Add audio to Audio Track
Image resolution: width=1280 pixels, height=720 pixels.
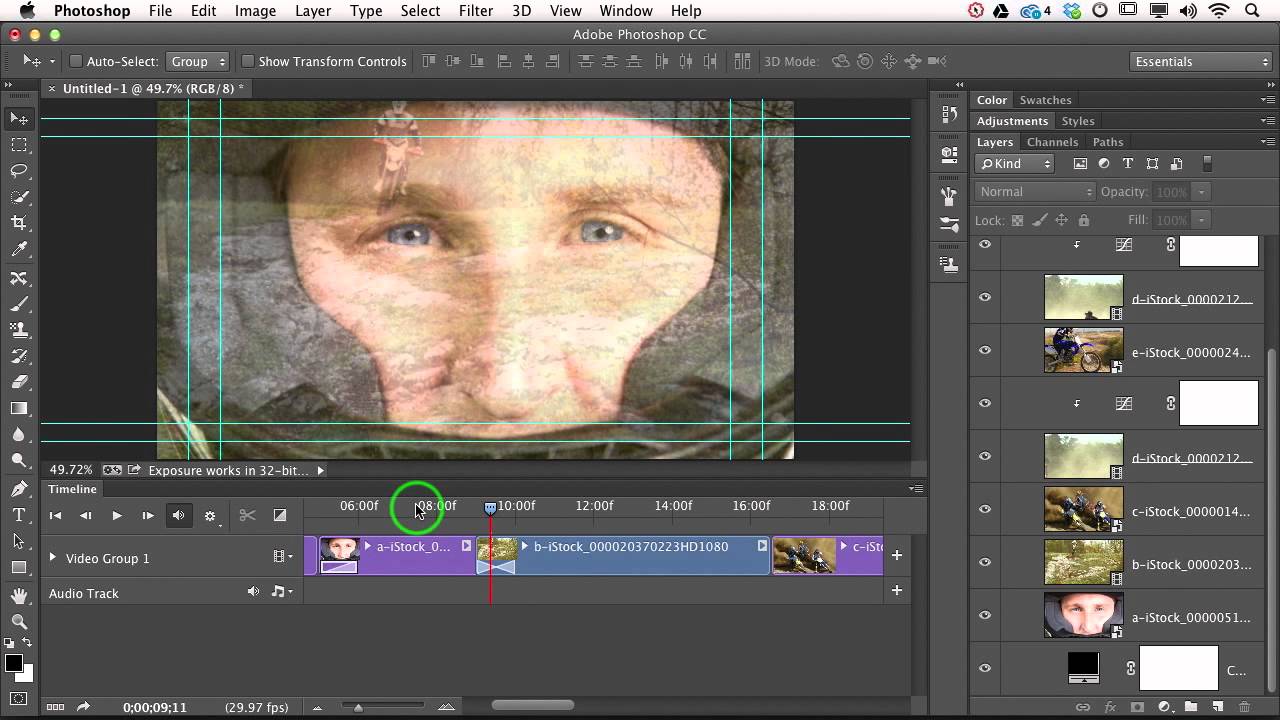point(897,591)
